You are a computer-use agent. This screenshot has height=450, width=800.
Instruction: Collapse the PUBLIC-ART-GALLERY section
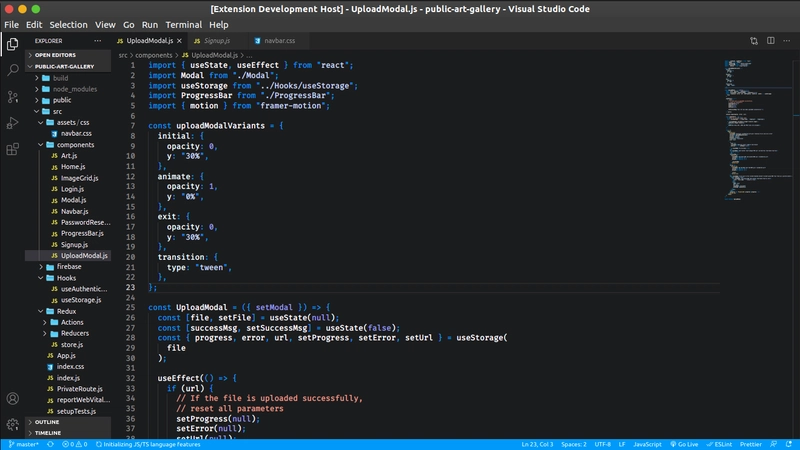pos(68,66)
